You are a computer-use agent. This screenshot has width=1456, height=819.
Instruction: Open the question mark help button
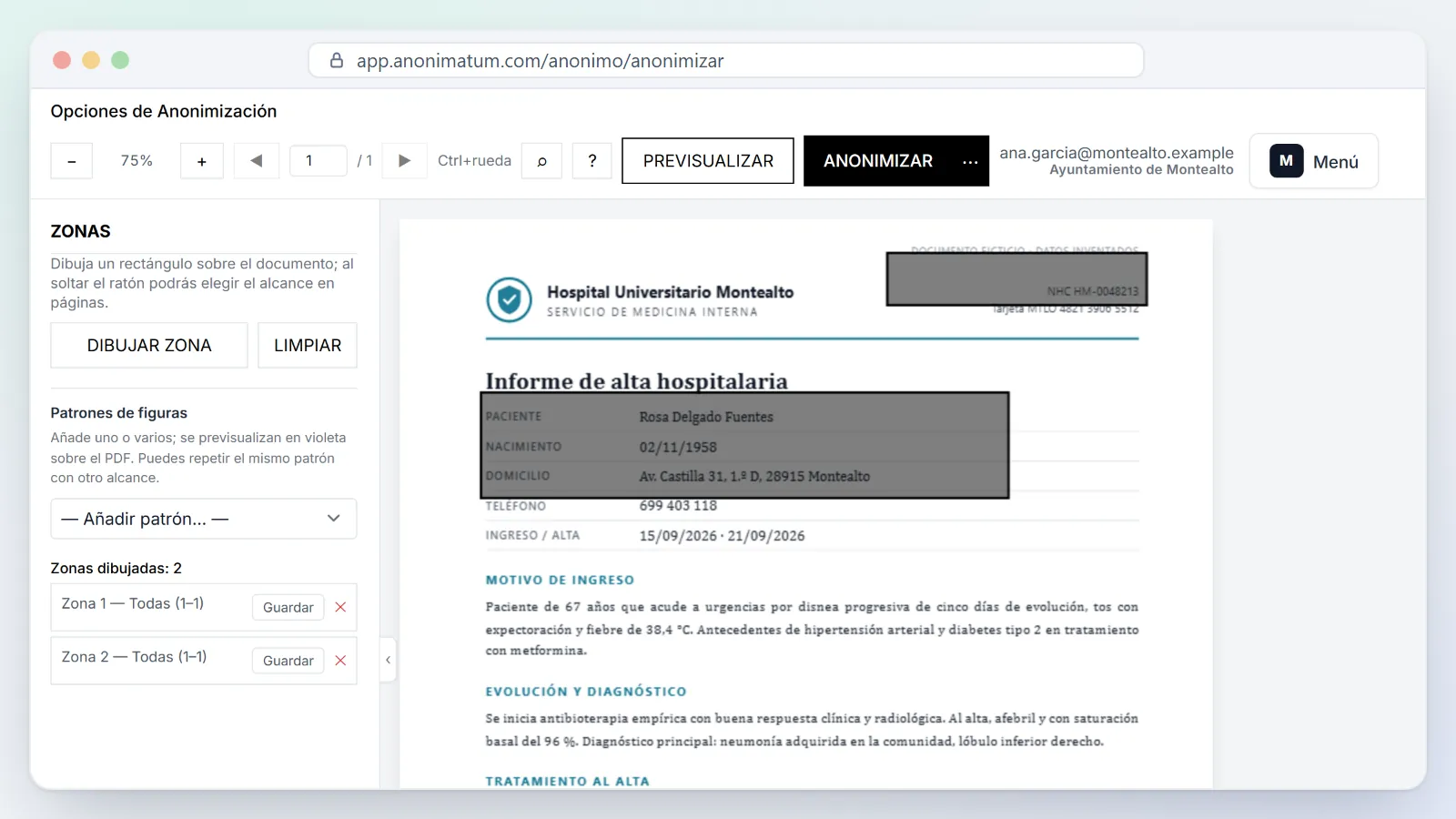point(592,161)
